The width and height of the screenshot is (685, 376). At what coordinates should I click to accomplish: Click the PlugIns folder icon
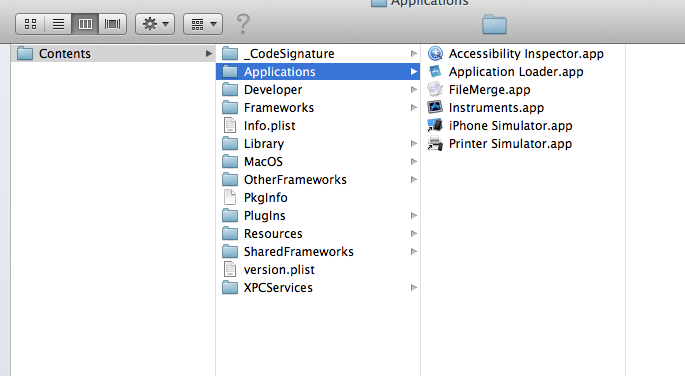230,215
